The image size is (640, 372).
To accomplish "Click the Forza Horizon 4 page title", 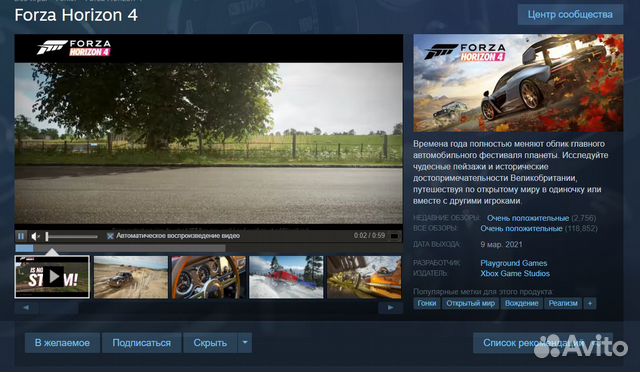I will click(x=76, y=15).
